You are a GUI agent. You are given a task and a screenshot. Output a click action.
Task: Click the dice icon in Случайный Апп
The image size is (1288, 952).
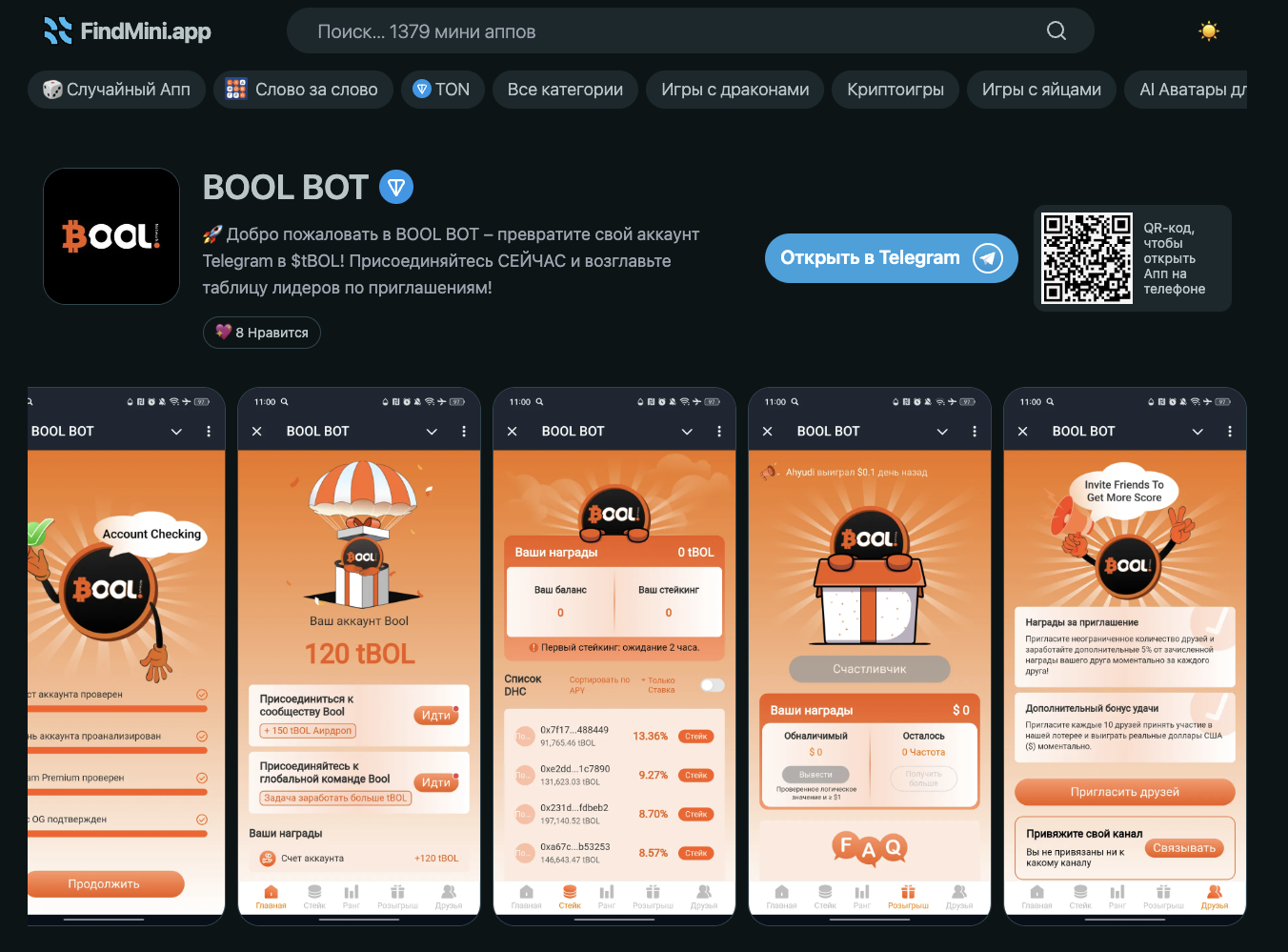[52, 90]
